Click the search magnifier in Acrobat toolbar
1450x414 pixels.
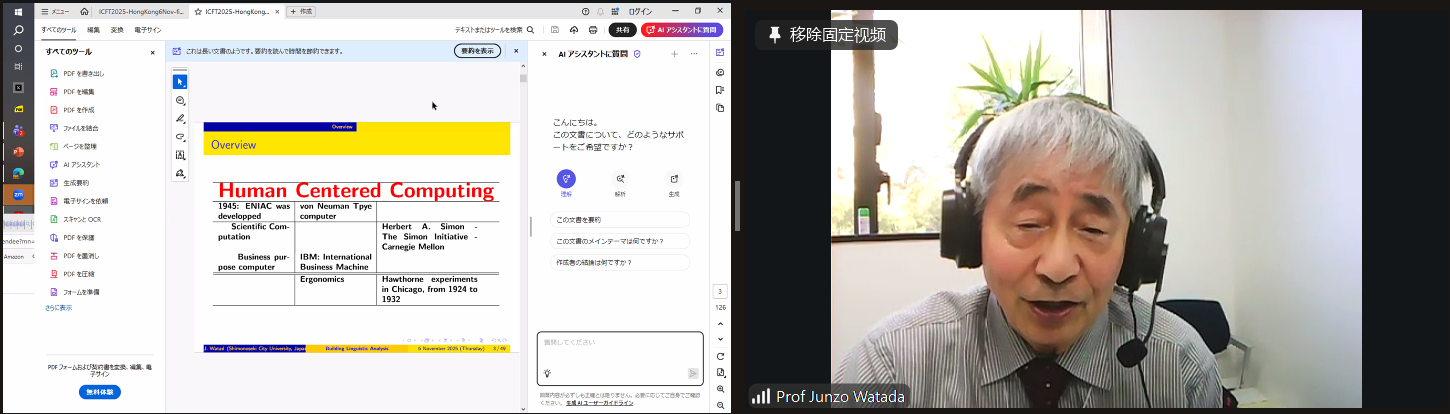click(530, 30)
